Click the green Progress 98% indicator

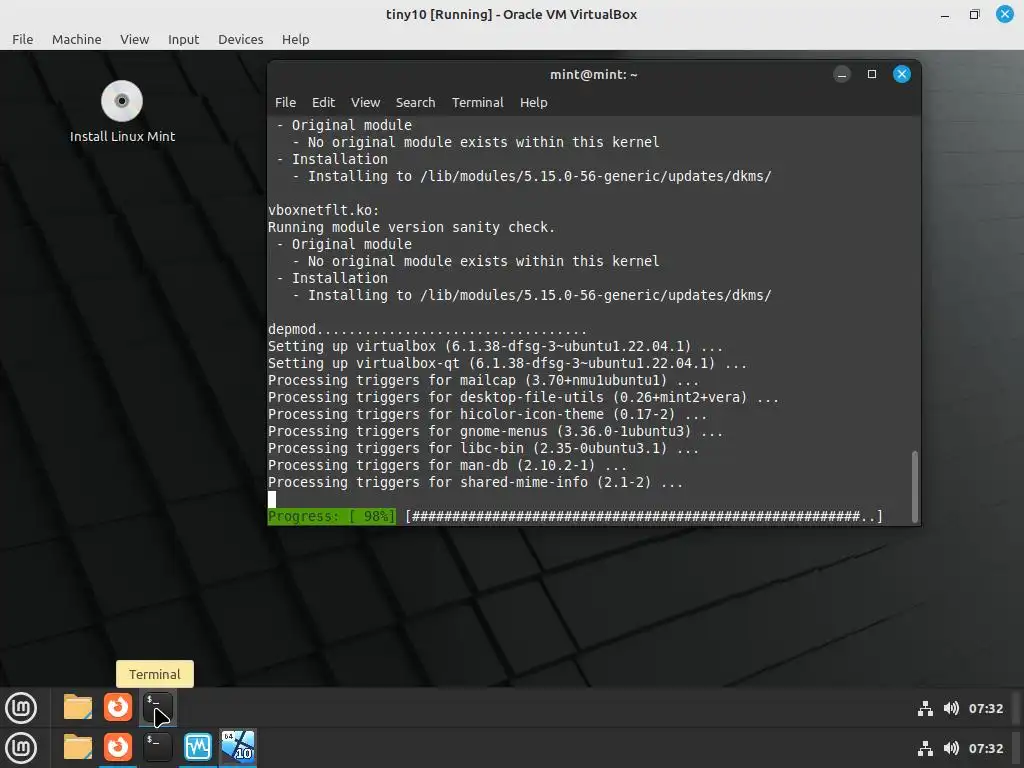click(332, 516)
